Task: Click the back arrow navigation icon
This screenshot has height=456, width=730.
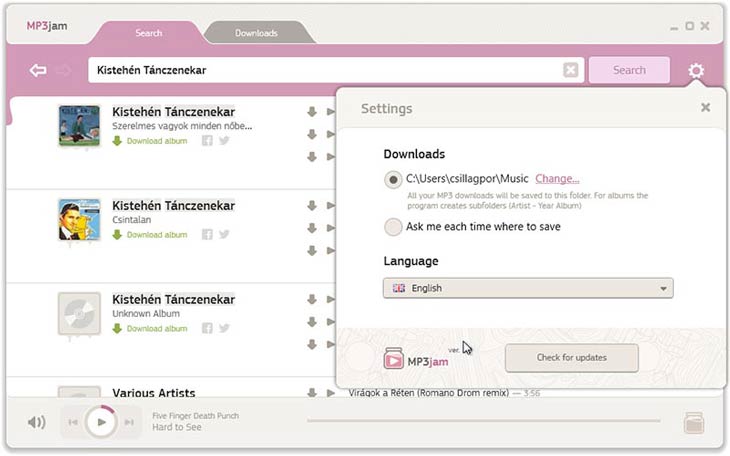Action: pyautogui.click(x=38, y=70)
